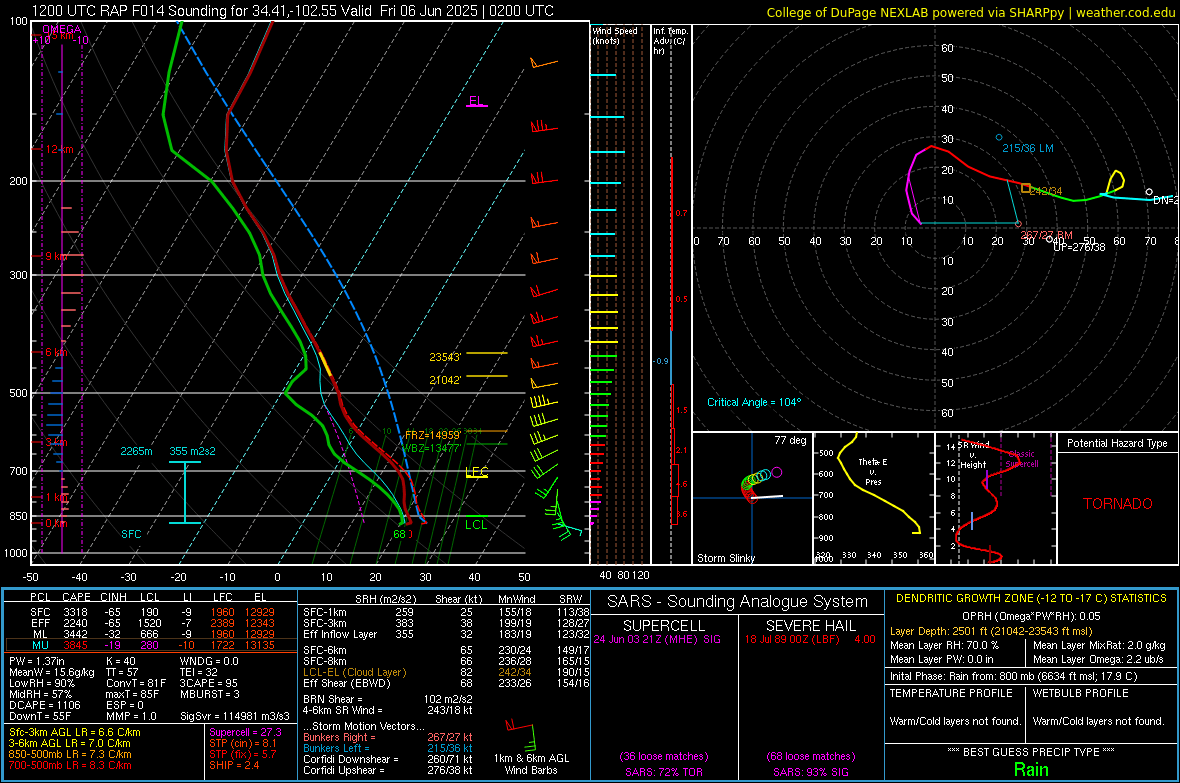Viewport: 1180px width, 783px height.
Task: Click the 23543' height label
Action: point(445,357)
